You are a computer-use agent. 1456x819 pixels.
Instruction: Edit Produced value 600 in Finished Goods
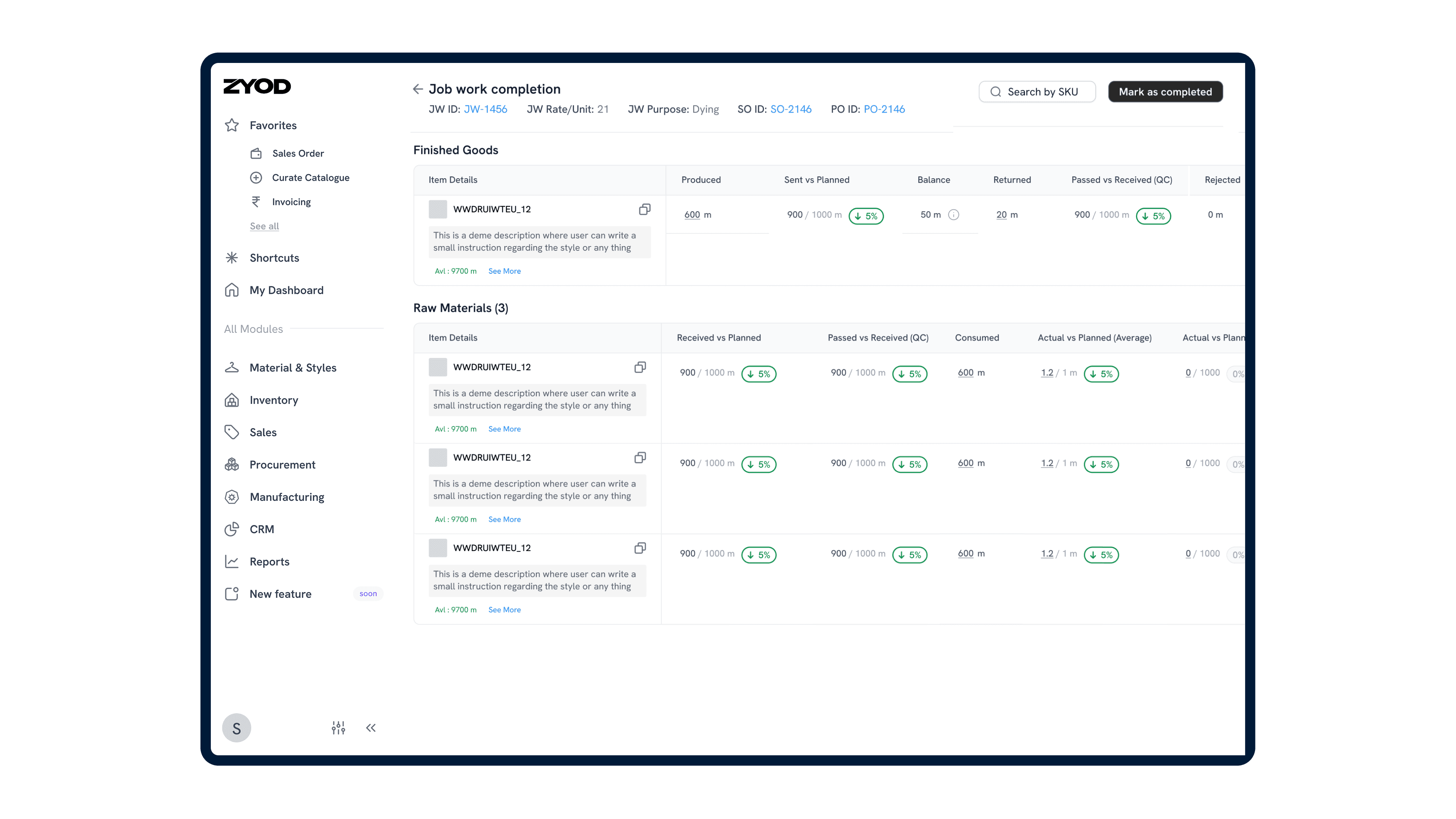[692, 215]
